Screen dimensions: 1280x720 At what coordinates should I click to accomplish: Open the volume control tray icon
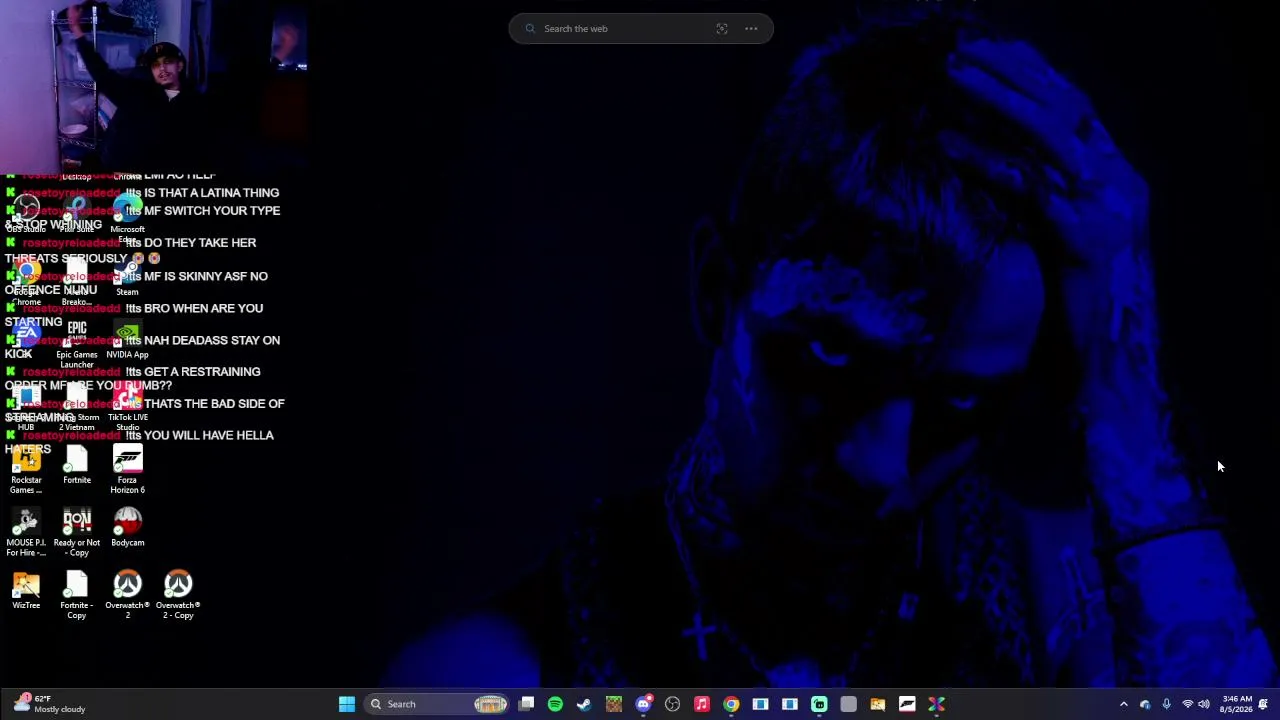click(1203, 704)
